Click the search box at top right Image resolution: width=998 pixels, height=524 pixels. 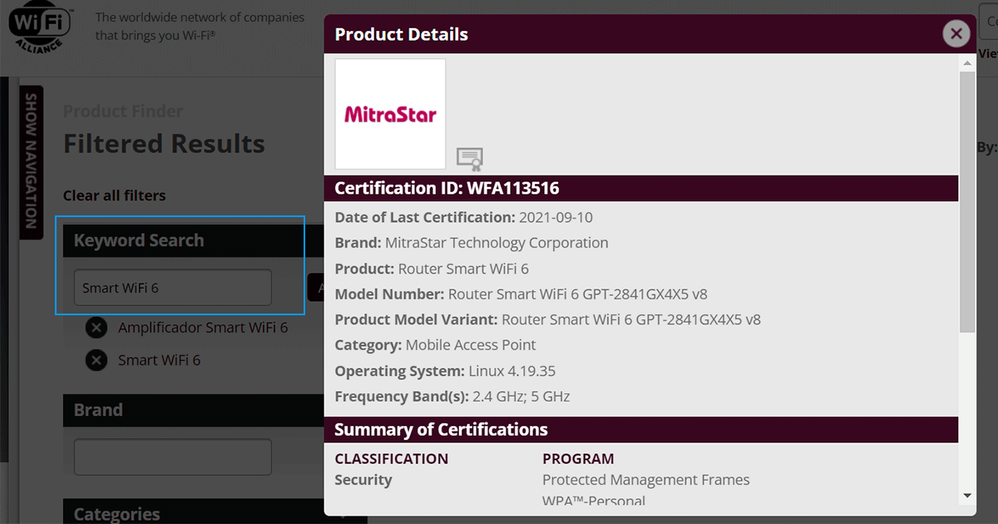click(990, 22)
